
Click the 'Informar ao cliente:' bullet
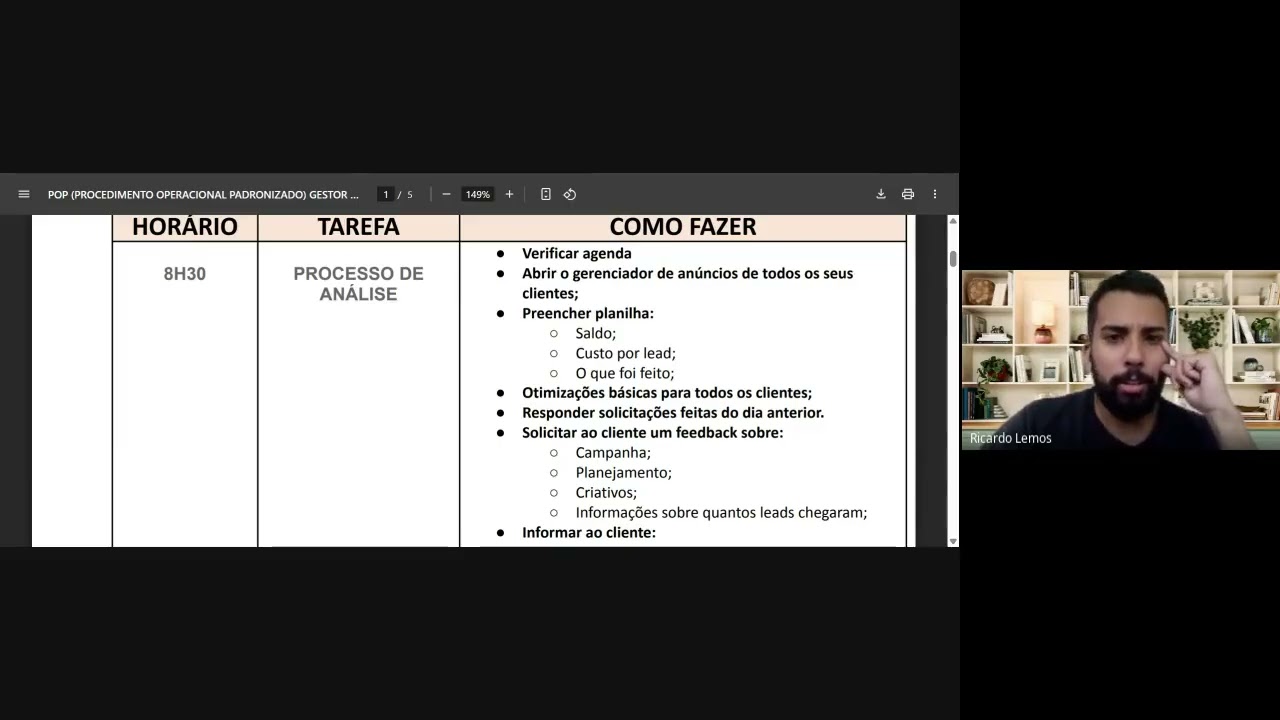(589, 532)
